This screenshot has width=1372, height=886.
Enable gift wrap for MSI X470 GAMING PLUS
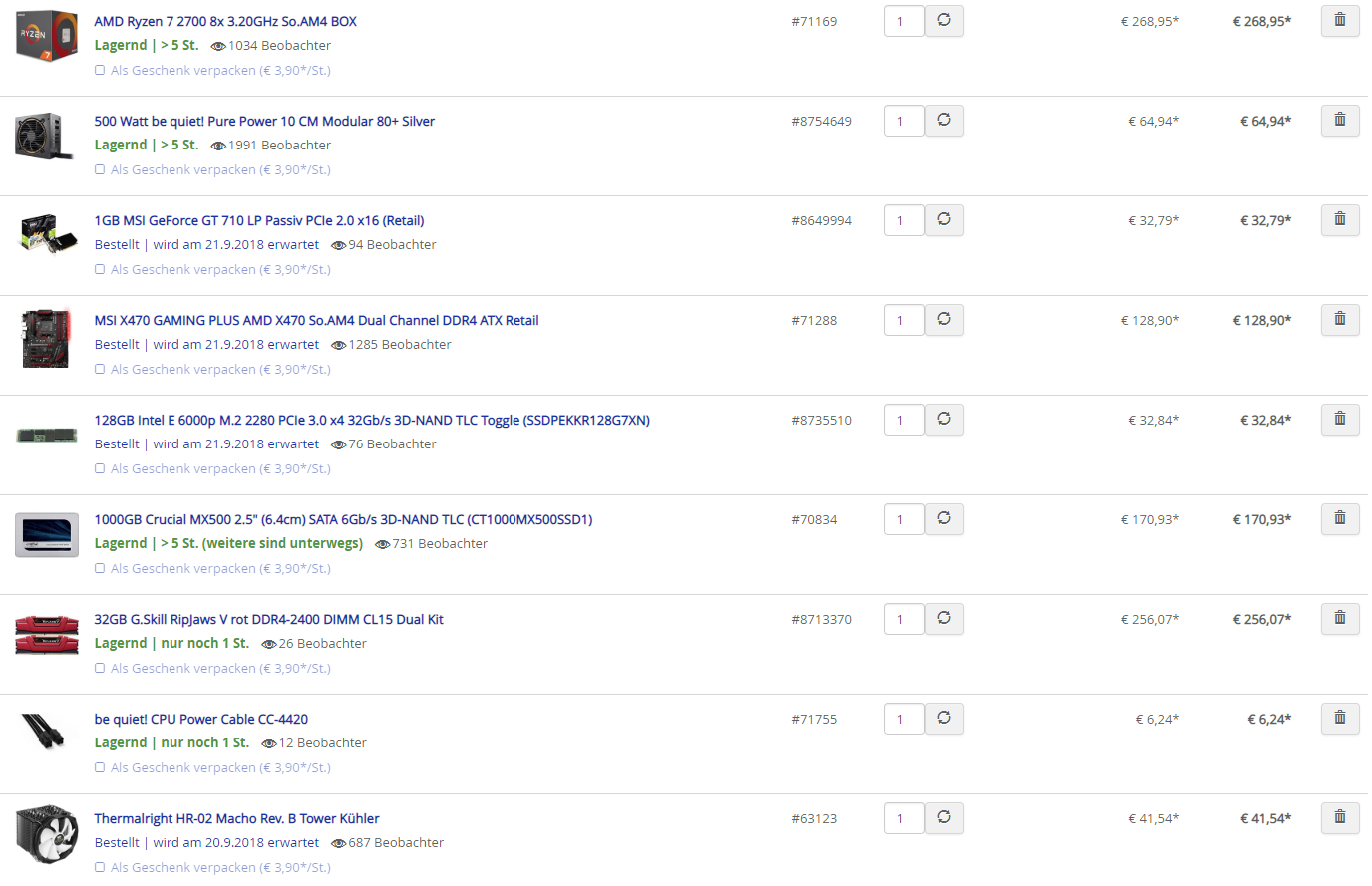point(100,369)
